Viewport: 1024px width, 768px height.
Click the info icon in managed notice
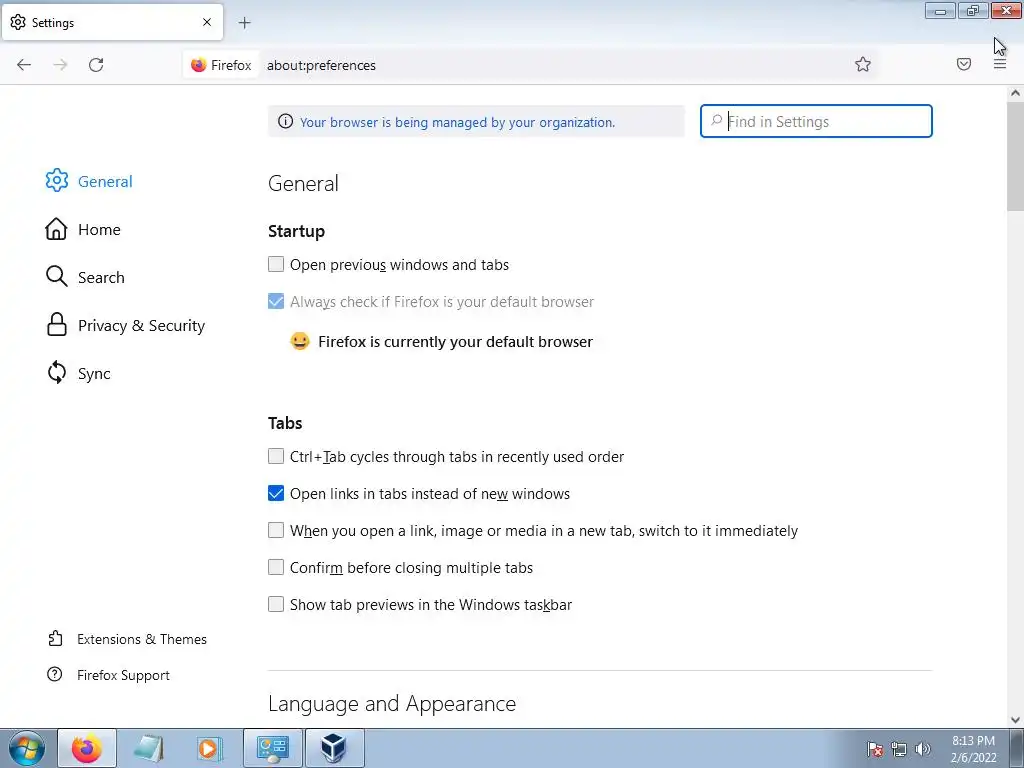[285, 121]
